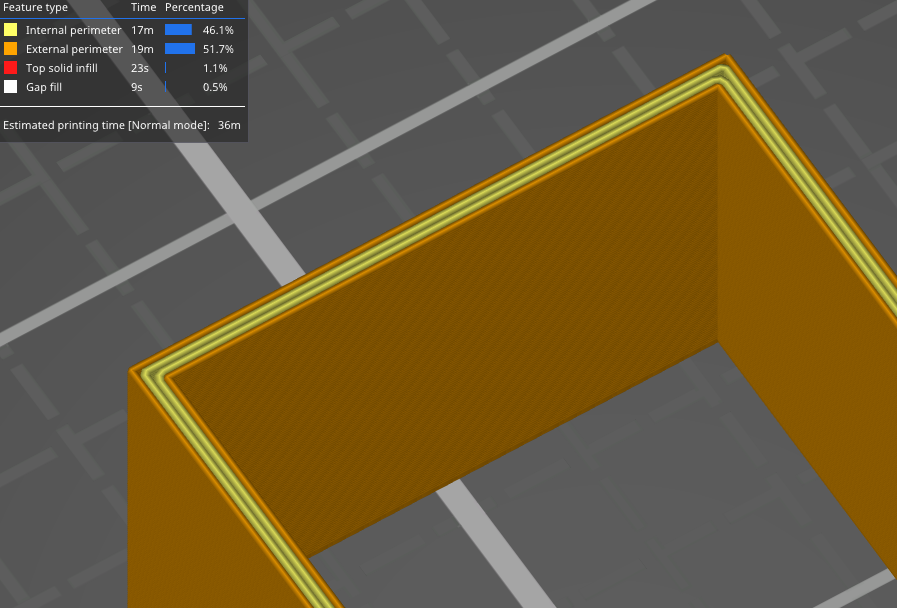Image resolution: width=897 pixels, height=608 pixels.
Task: Click the Feature type column header
Action: pos(35,7)
